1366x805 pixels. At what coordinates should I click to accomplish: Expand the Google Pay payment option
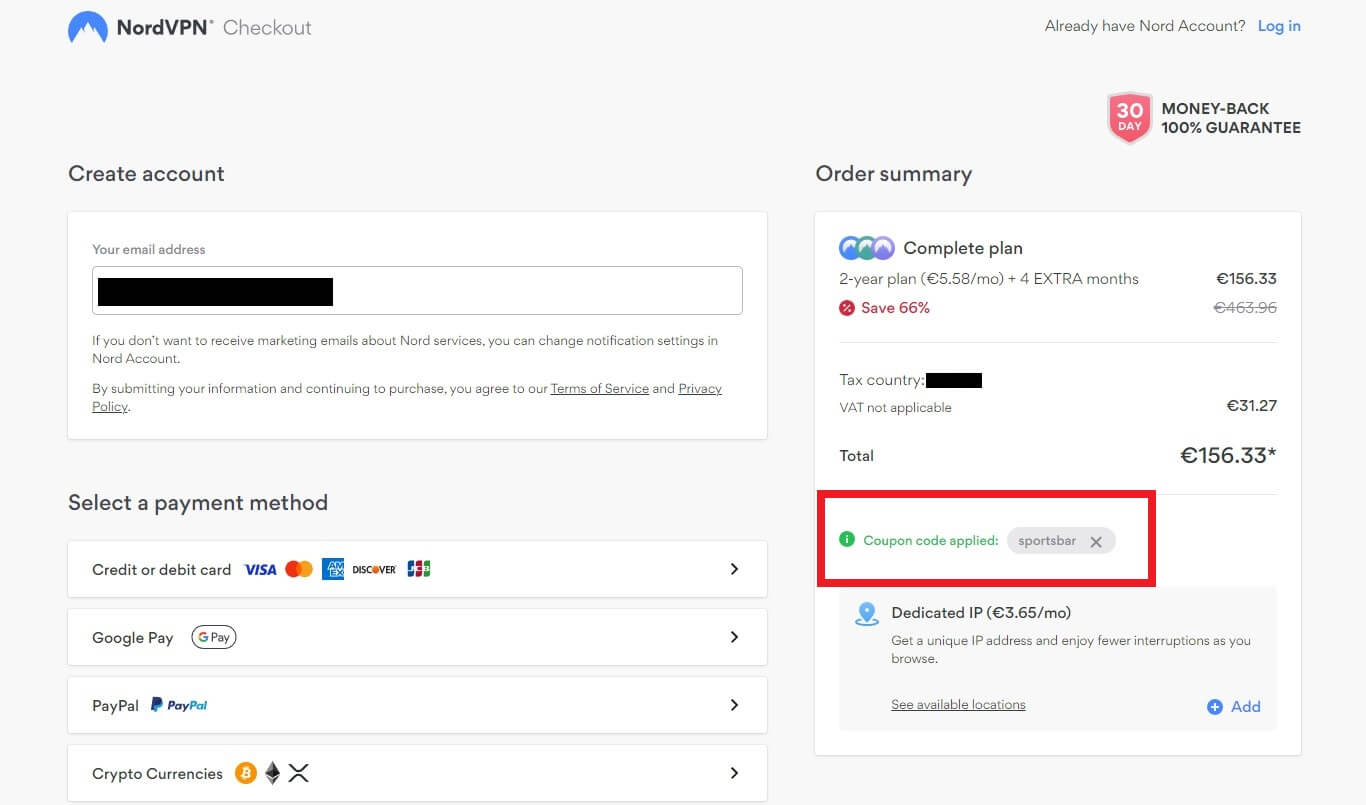[x=417, y=637]
